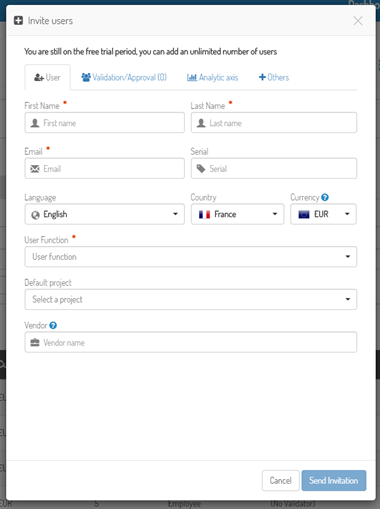Click the Currency help question icon
The height and width of the screenshot is (509, 380).
coord(325,197)
